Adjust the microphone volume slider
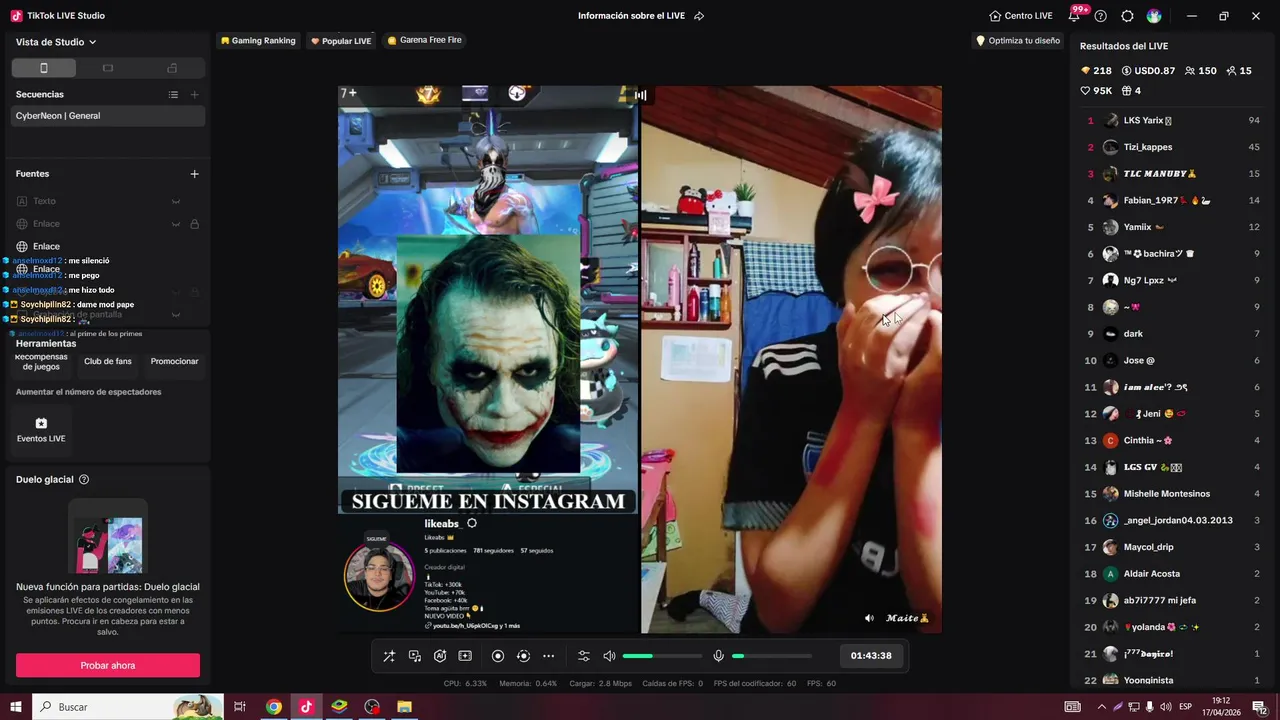 771,656
